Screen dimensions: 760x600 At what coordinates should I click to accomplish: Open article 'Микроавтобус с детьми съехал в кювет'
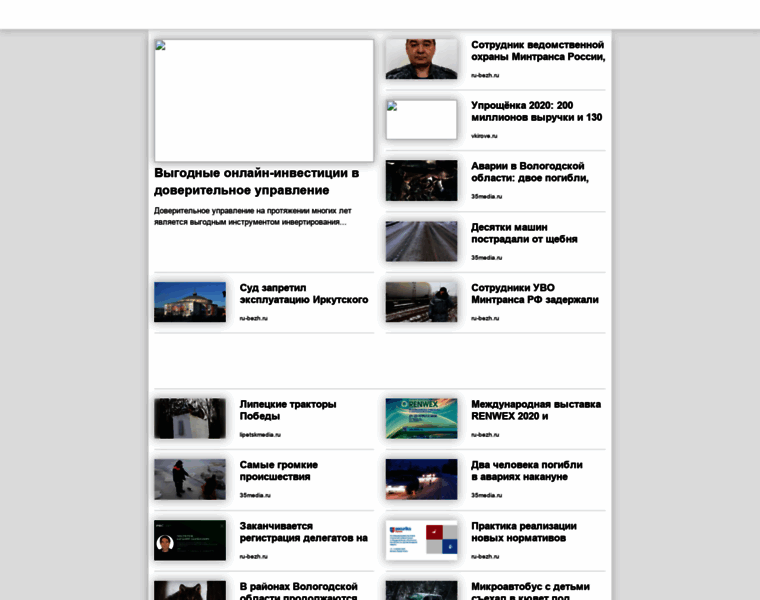530,591
